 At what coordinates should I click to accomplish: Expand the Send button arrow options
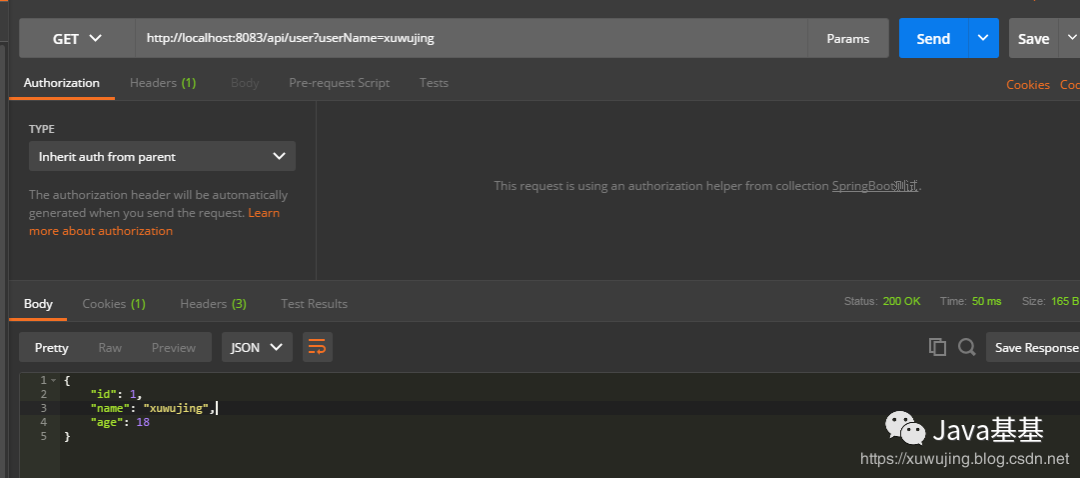(984, 38)
